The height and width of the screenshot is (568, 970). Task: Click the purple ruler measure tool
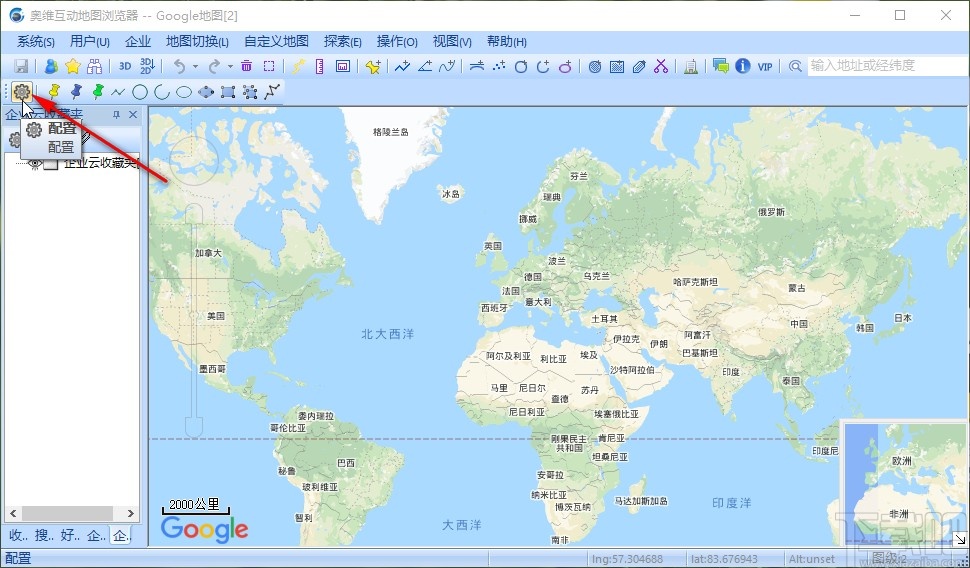319,66
